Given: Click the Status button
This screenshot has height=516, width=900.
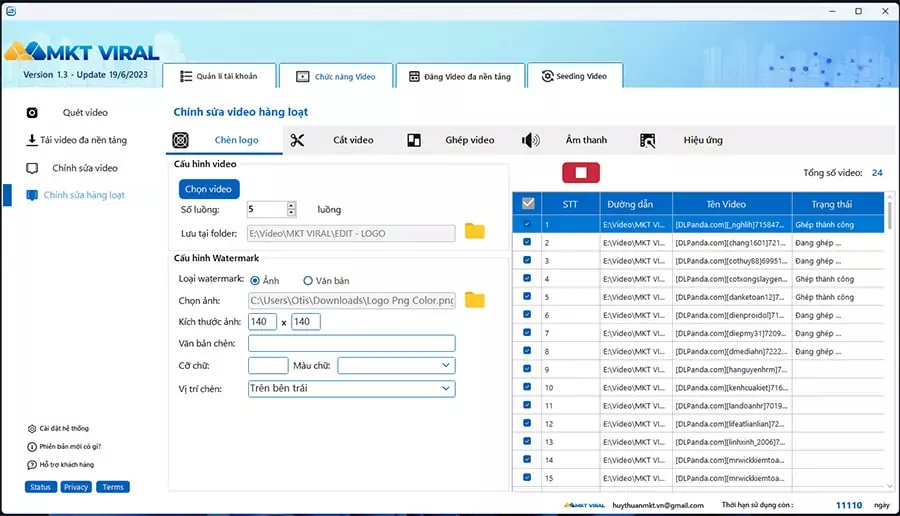Looking at the screenshot, I should (x=41, y=487).
